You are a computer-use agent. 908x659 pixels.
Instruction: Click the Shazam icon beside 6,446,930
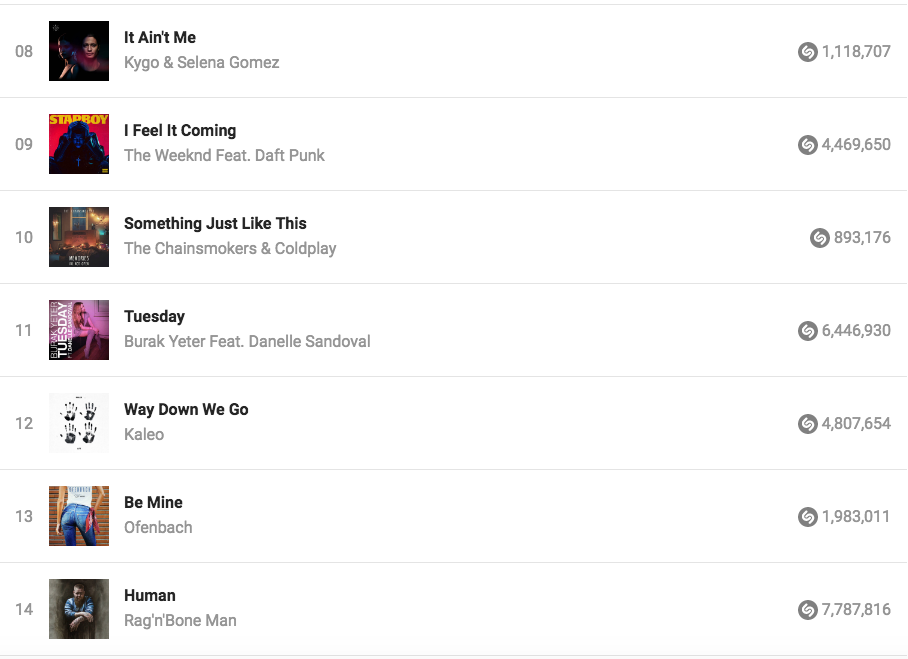pos(808,331)
